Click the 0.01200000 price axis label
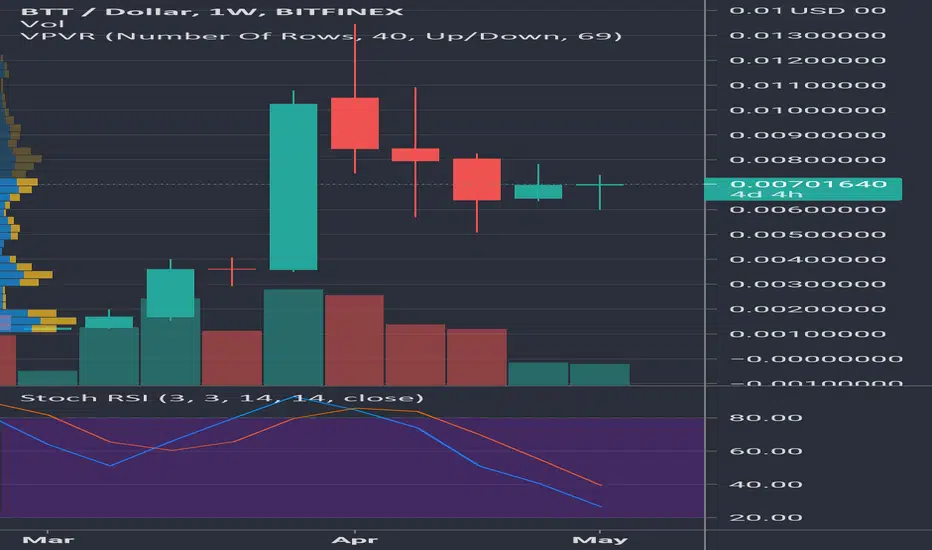The width and height of the screenshot is (932, 550). 807,60
